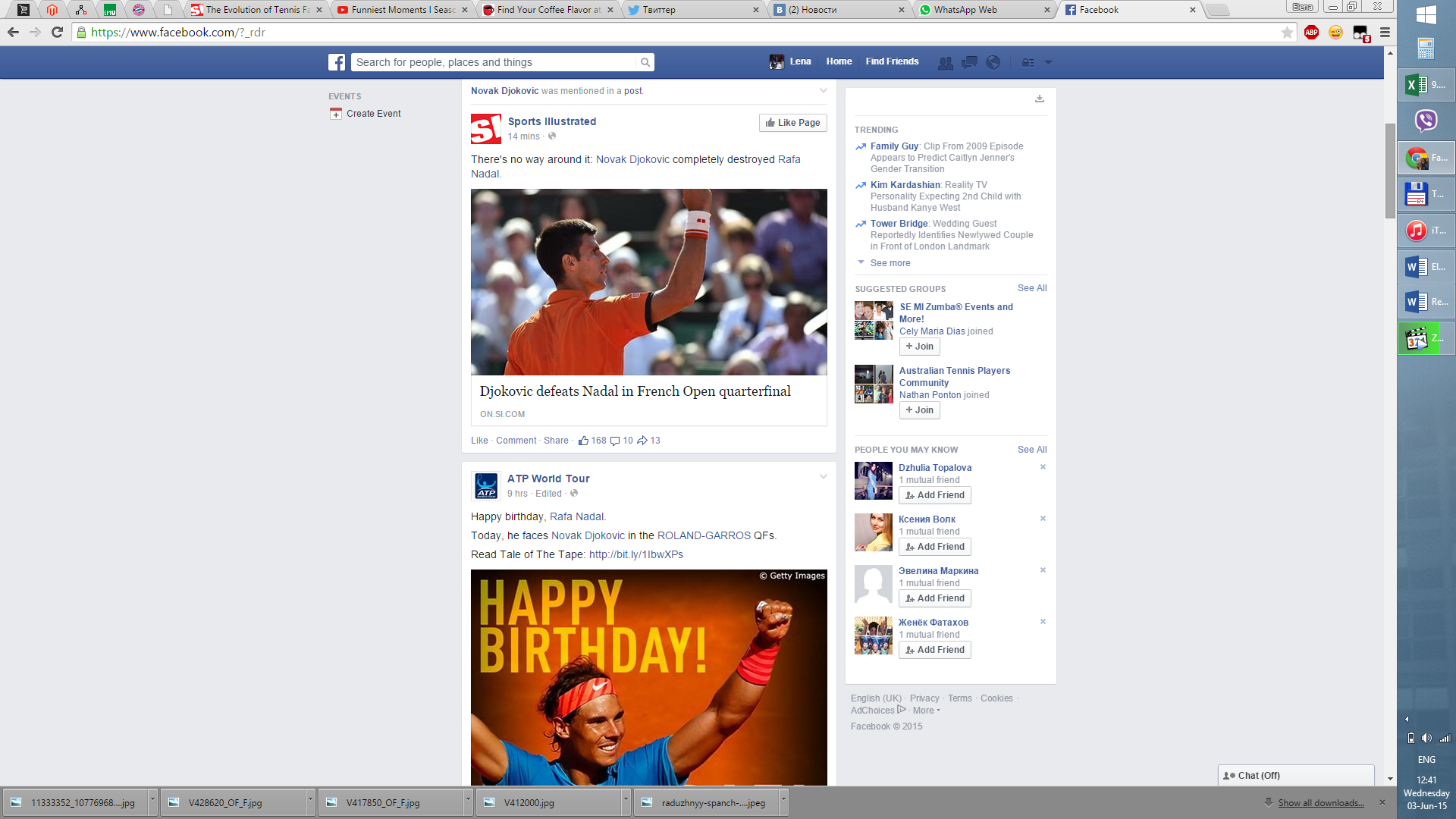Image resolution: width=1456 pixels, height=819 pixels.
Task: Join Australian Tennis Players Community
Action: (x=919, y=410)
